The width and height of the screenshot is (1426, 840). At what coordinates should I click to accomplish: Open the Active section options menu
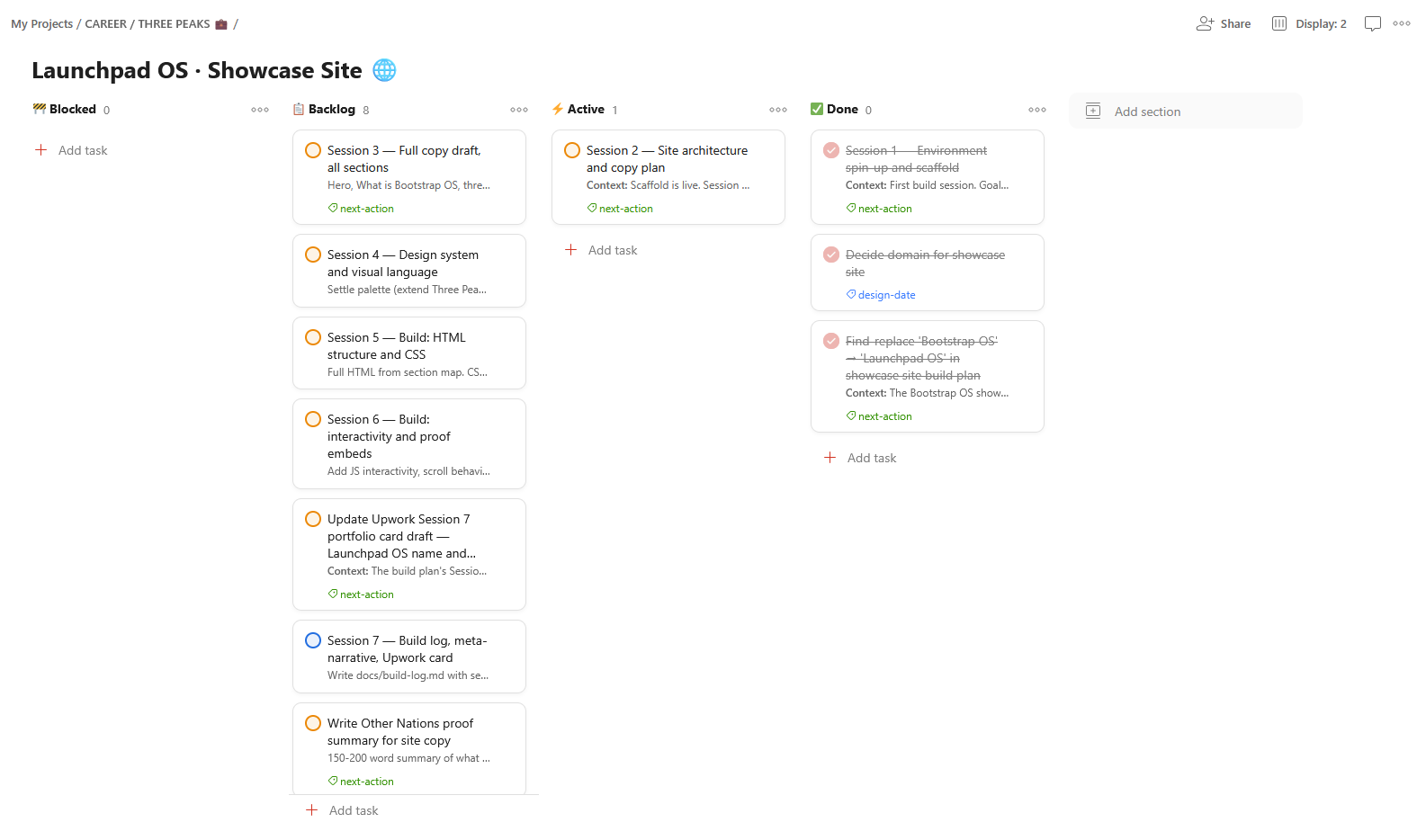click(x=778, y=110)
